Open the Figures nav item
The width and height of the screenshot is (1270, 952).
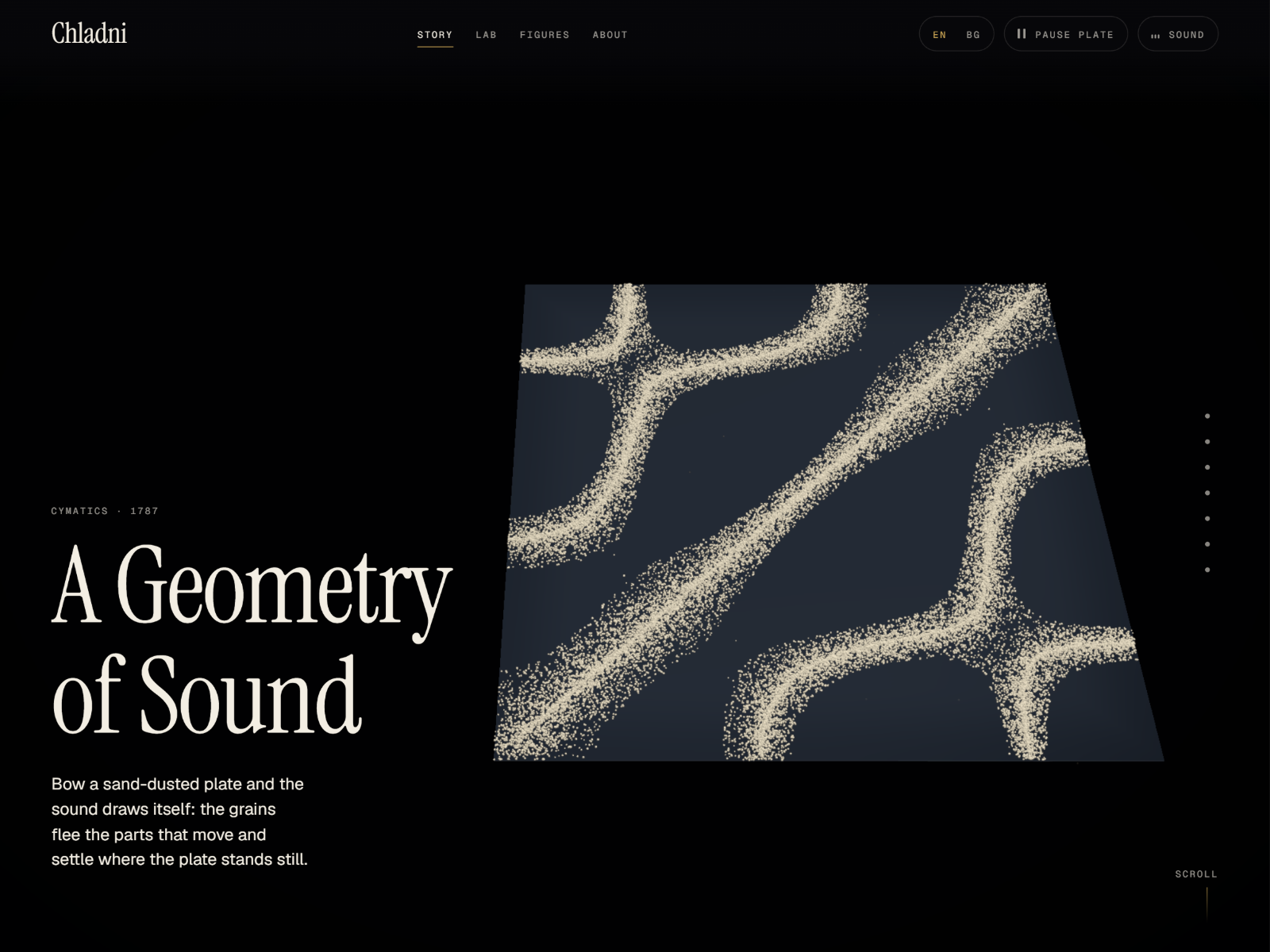[x=545, y=35]
